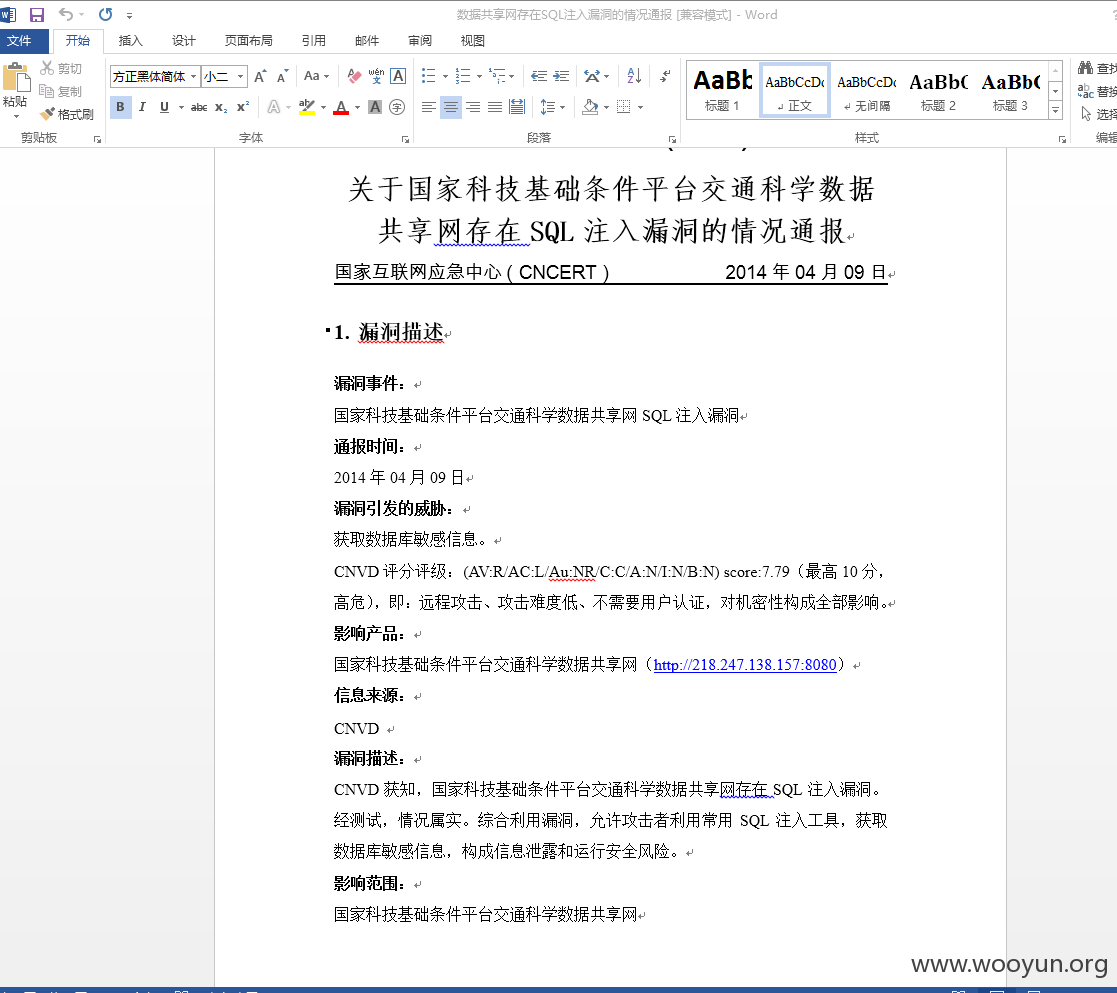
Task: Open phonetic guide (wén) icon
Action: (x=376, y=76)
